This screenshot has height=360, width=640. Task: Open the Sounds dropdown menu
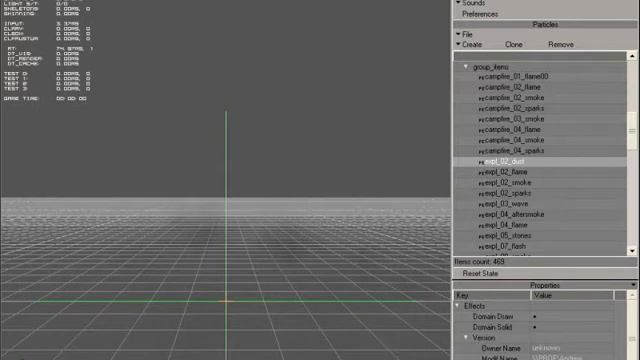click(470, 3)
